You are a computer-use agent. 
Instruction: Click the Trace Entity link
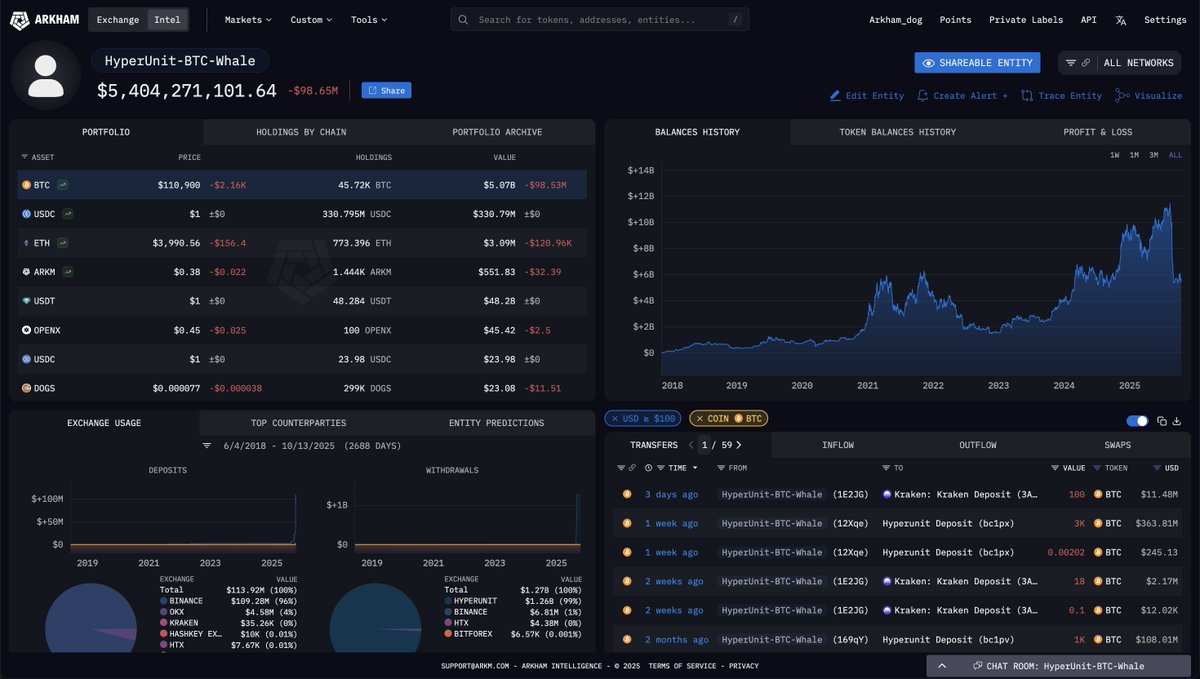[x=1061, y=96]
